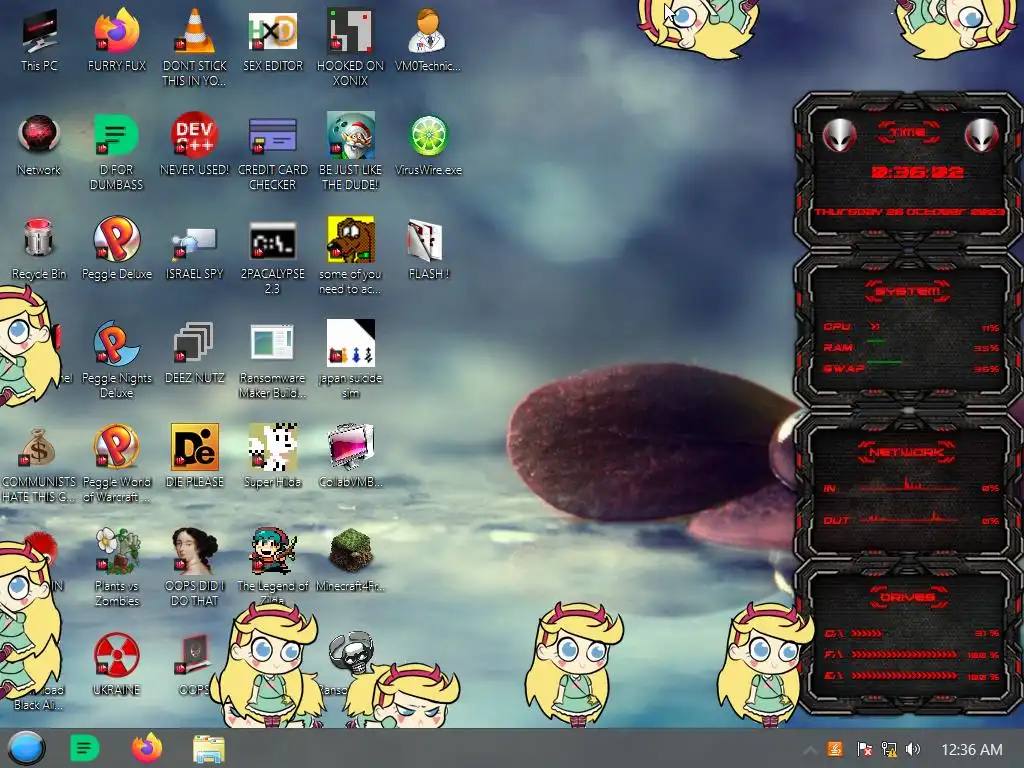
Task: Click the E:\ drive row in DRIVES widget
Action: (912, 676)
